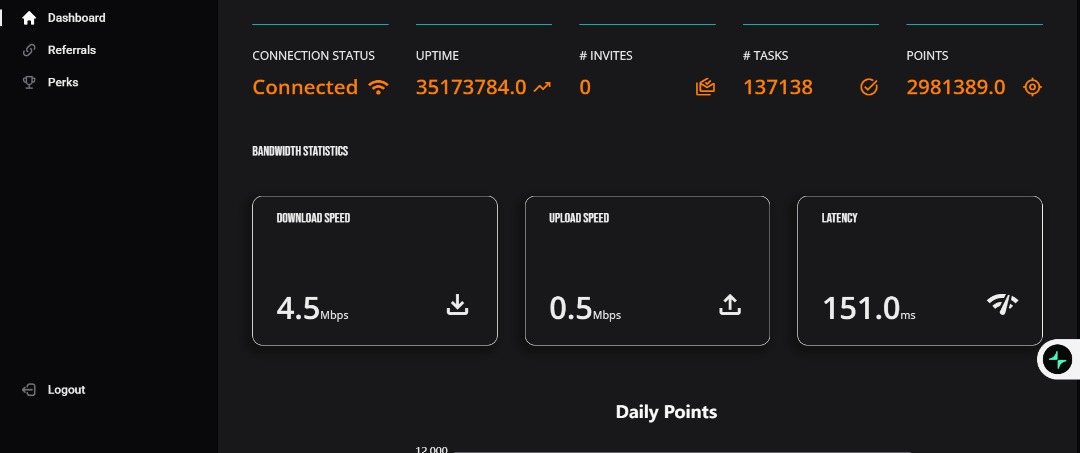The width and height of the screenshot is (1080, 453).
Task: Open the Dashboard page in sidebar
Action: [x=76, y=18]
